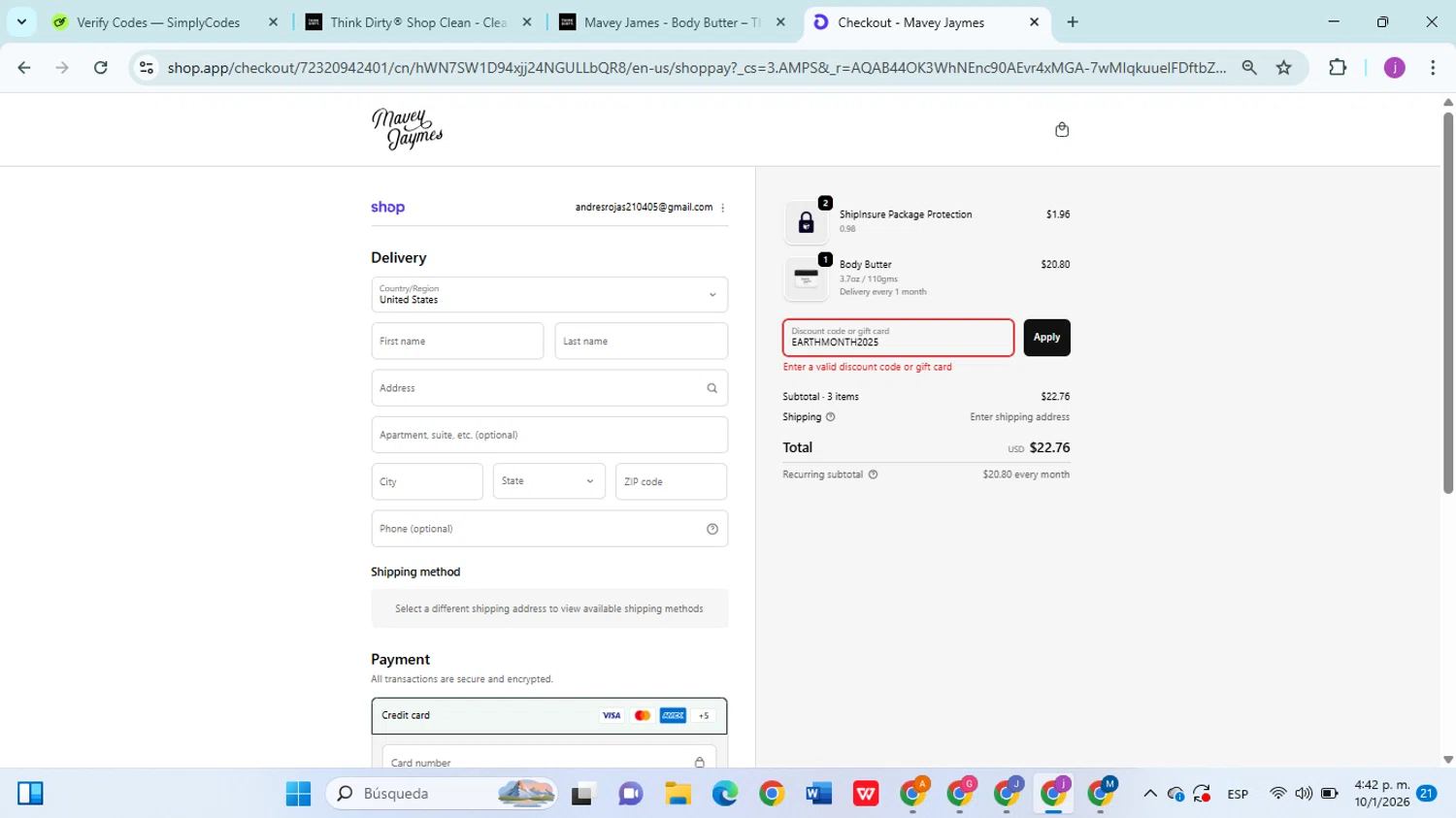Image resolution: width=1456 pixels, height=818 pixels.
Task: Show phone number help icon
Action: coord(712,529)
